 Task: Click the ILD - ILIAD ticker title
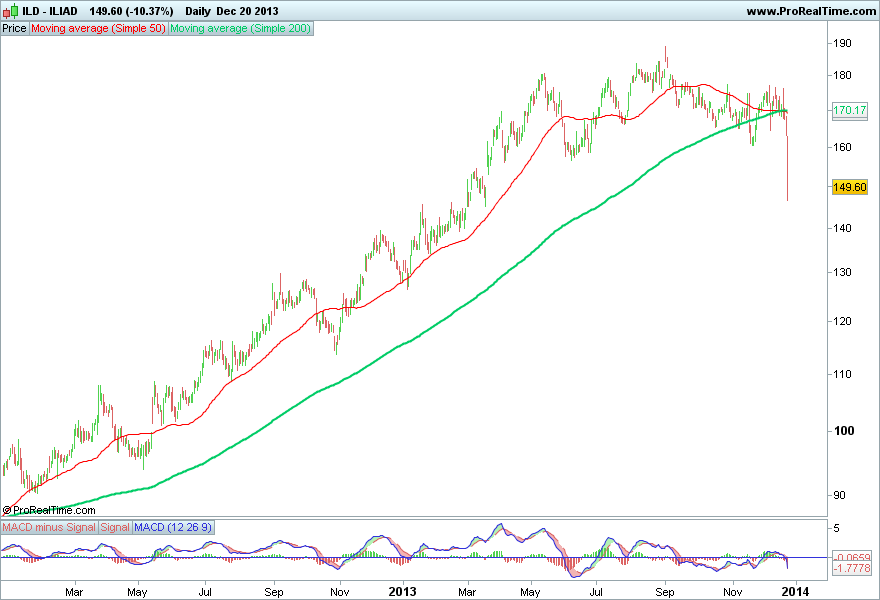(x=50, y=11)
